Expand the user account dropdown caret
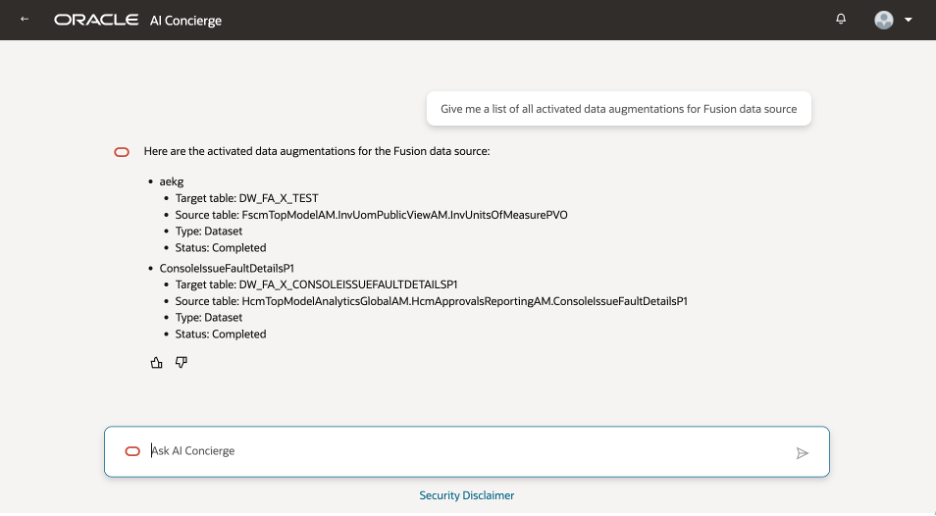The width and height of the screenshot is (936, 516). pyautogui.click(x=908, y=20)
